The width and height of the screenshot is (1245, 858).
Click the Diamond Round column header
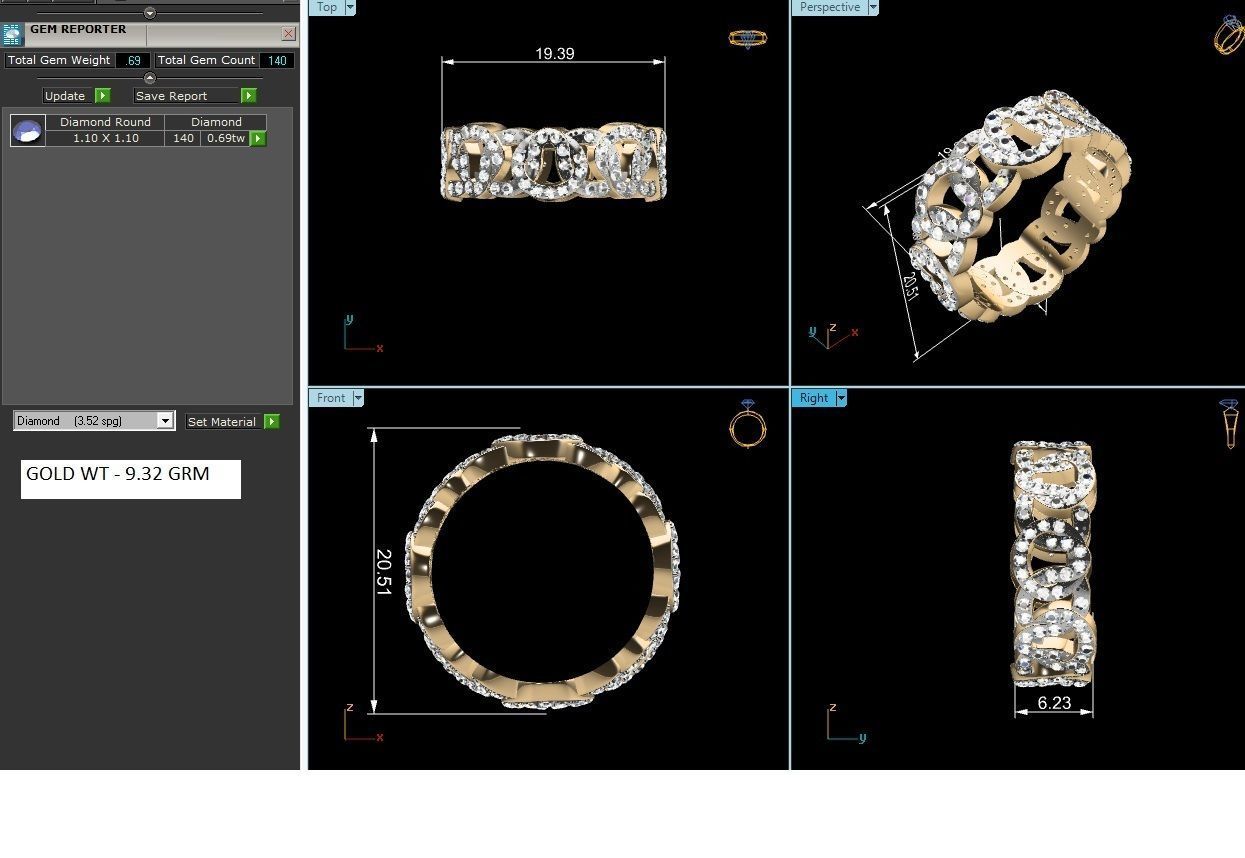(x=105, y=122)
